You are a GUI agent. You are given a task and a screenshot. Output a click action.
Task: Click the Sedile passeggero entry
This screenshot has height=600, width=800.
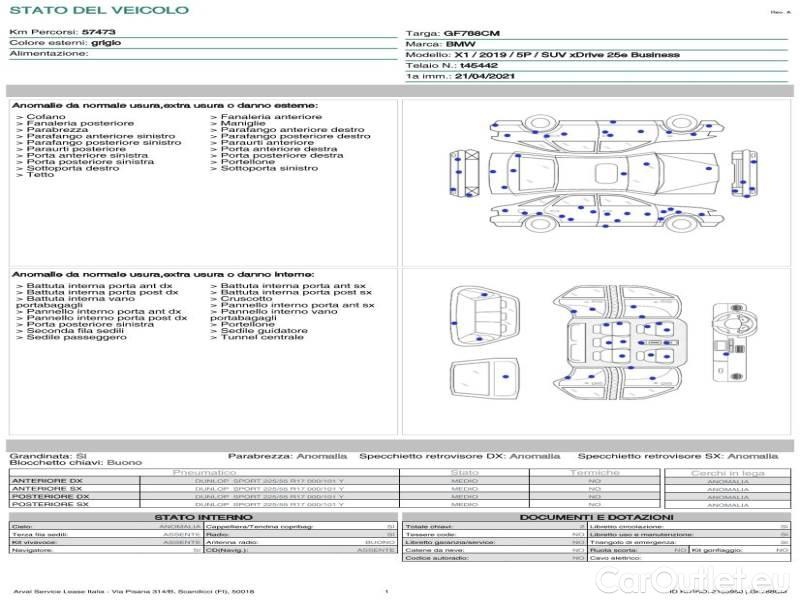(71, 337)
